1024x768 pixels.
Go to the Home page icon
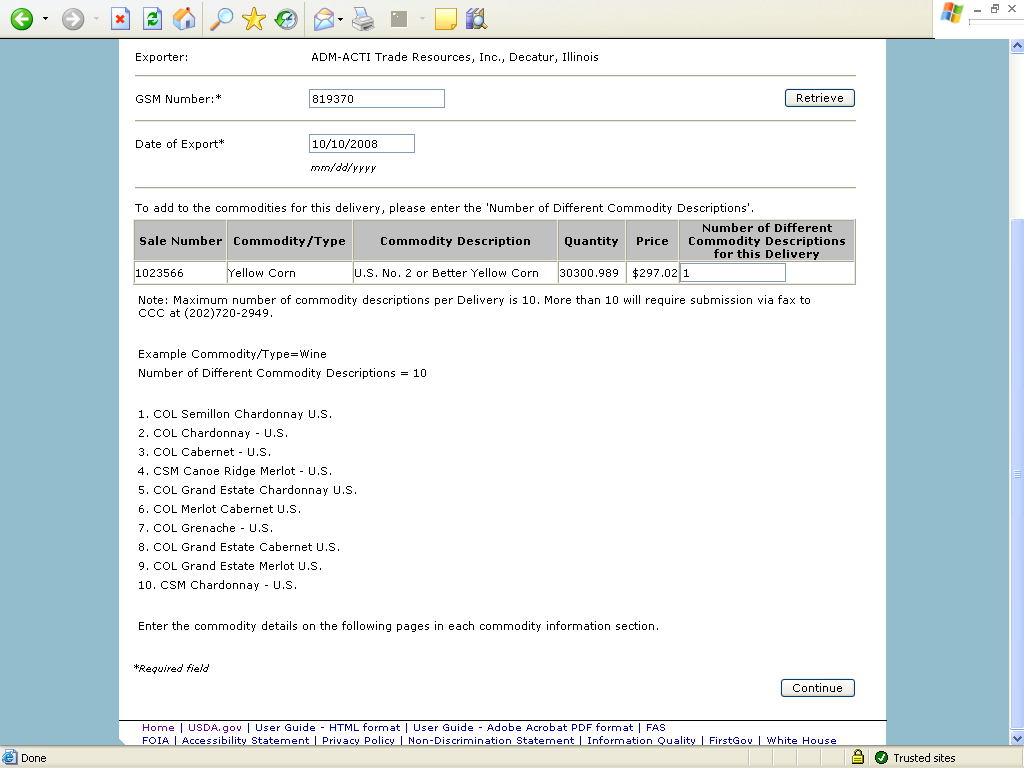pos(184,19)
